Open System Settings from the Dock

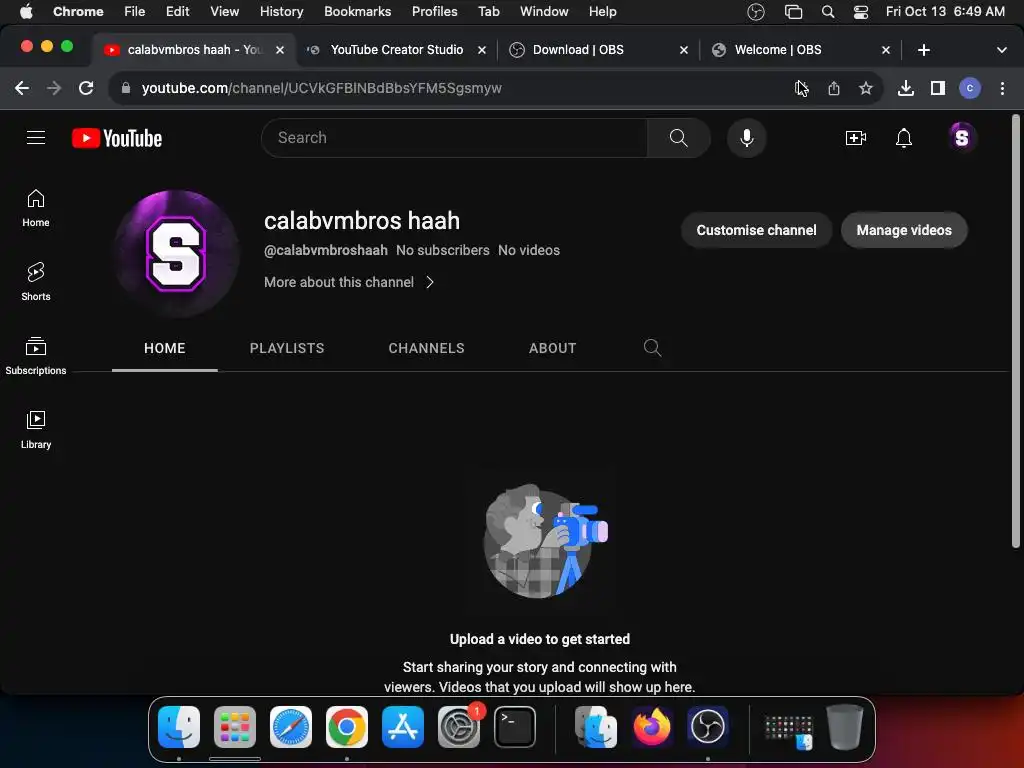pos(458,726)
